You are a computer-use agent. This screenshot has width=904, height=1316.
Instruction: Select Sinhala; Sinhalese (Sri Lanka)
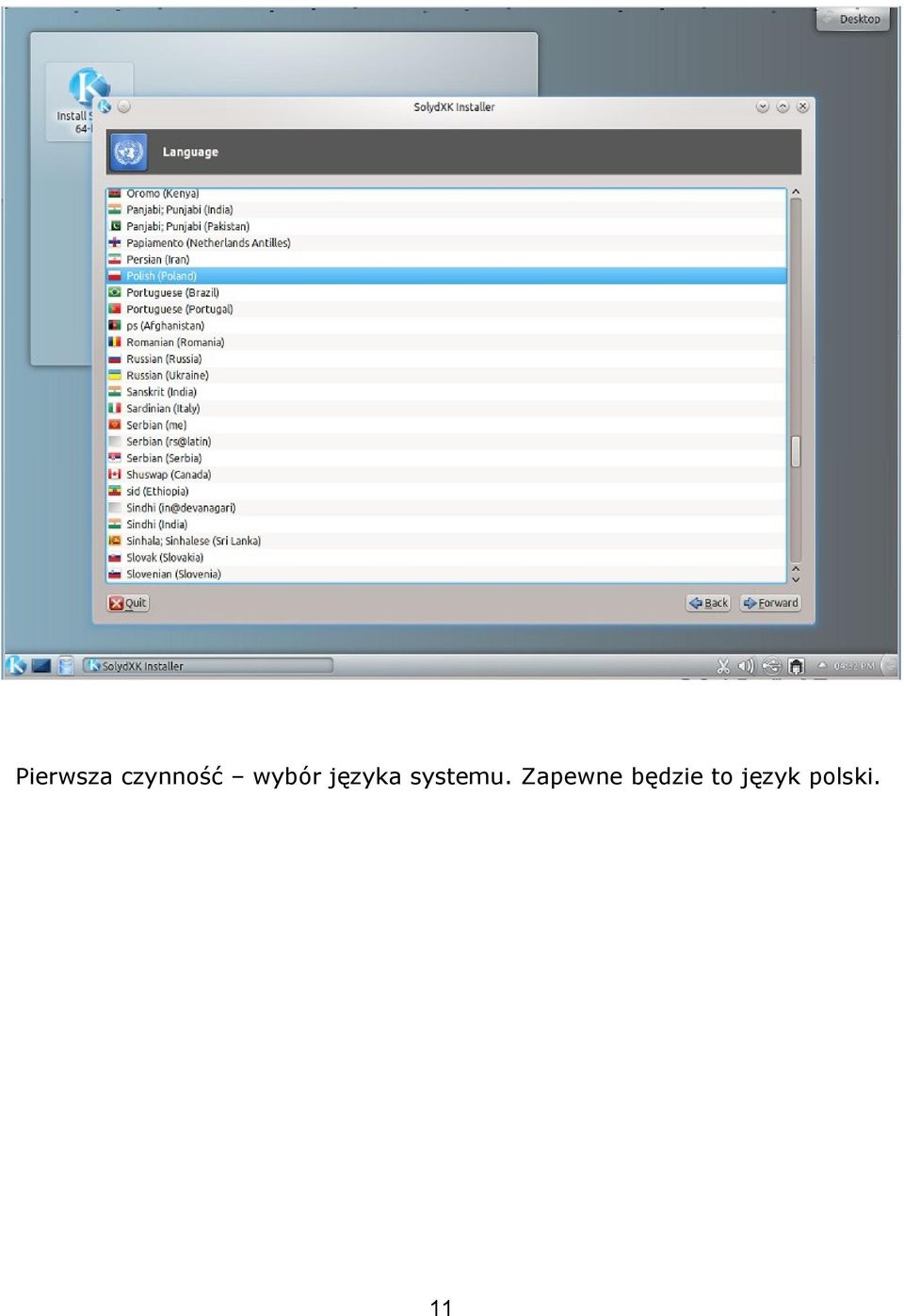(446, 541)
